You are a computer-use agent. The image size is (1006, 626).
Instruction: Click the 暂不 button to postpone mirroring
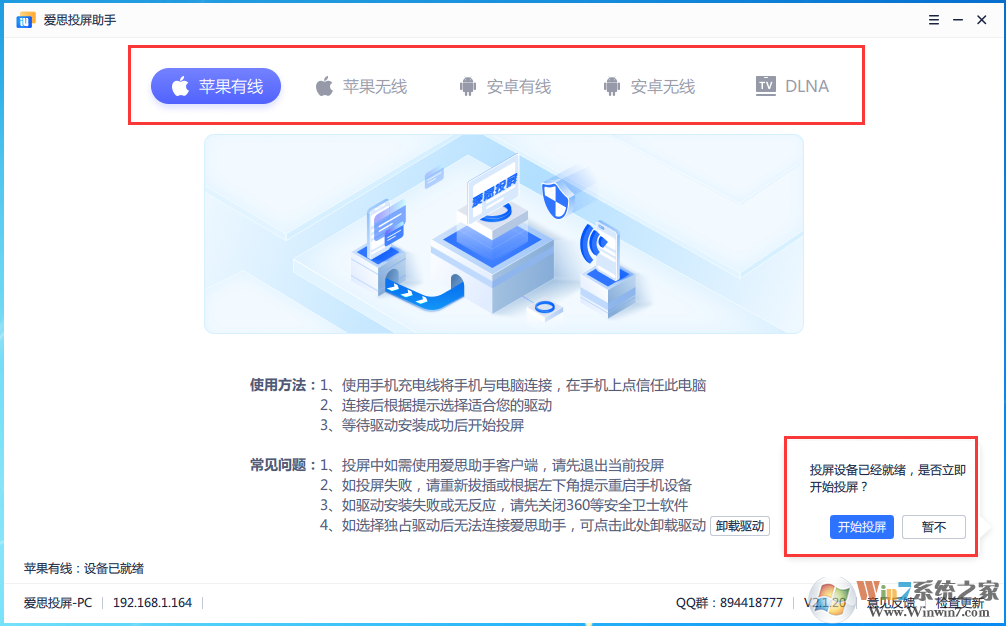point(933,526)
